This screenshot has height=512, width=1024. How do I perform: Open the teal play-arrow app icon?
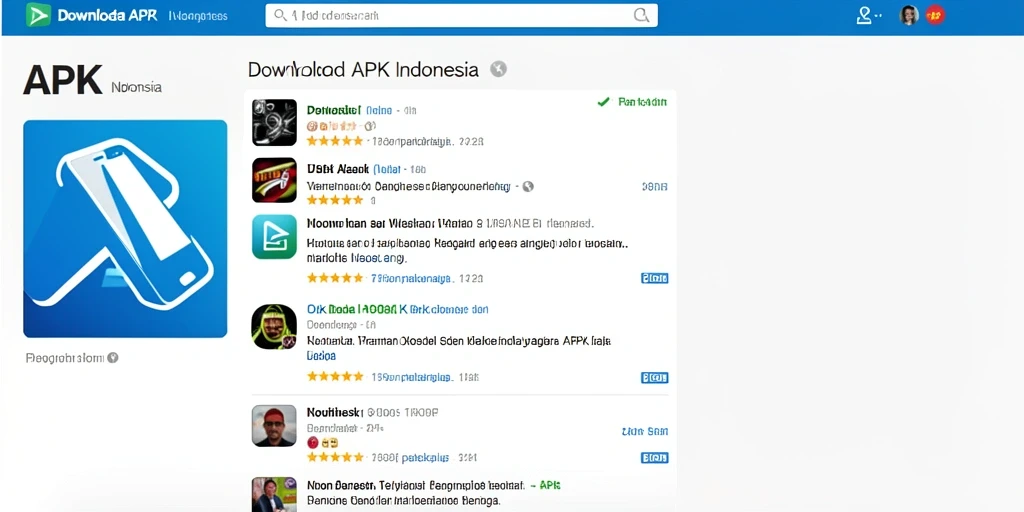(x=274, y=237)
